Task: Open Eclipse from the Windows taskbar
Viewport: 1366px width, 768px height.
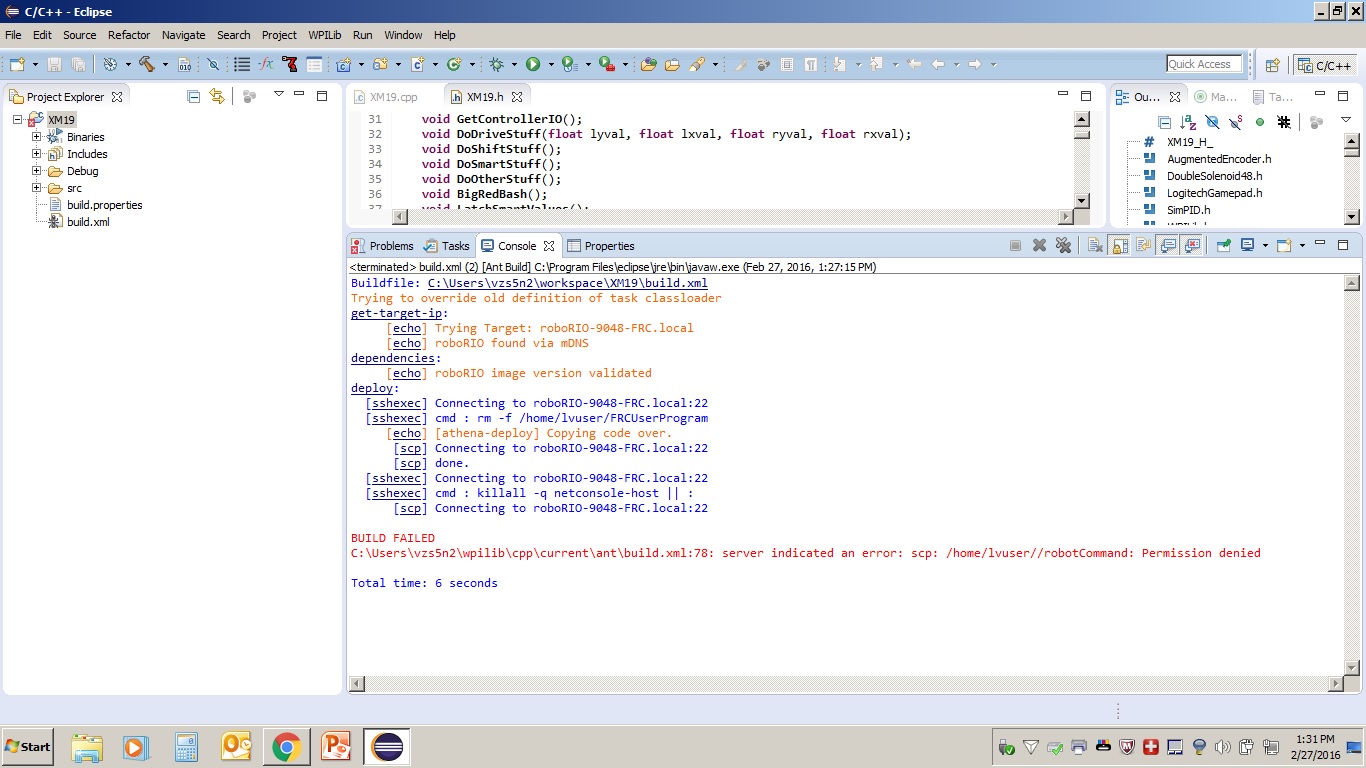Action: (386, 747)
